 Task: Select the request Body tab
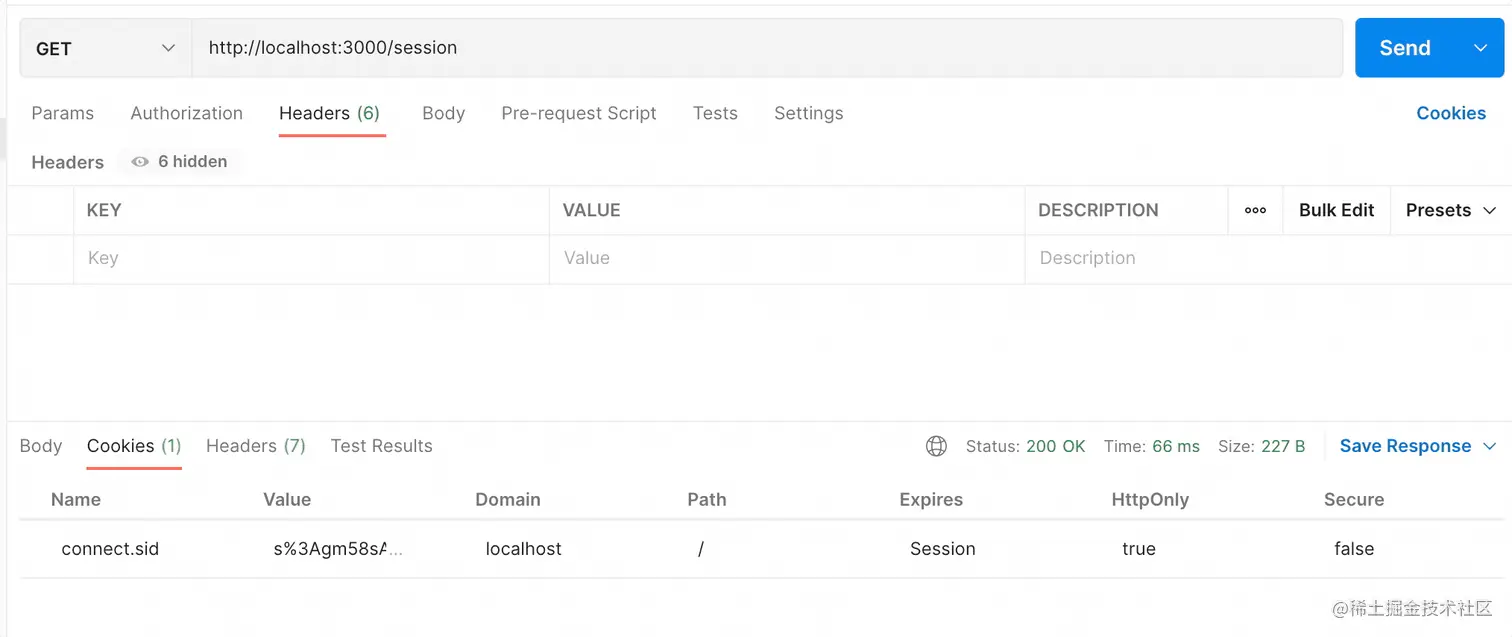tap(443, 113)
